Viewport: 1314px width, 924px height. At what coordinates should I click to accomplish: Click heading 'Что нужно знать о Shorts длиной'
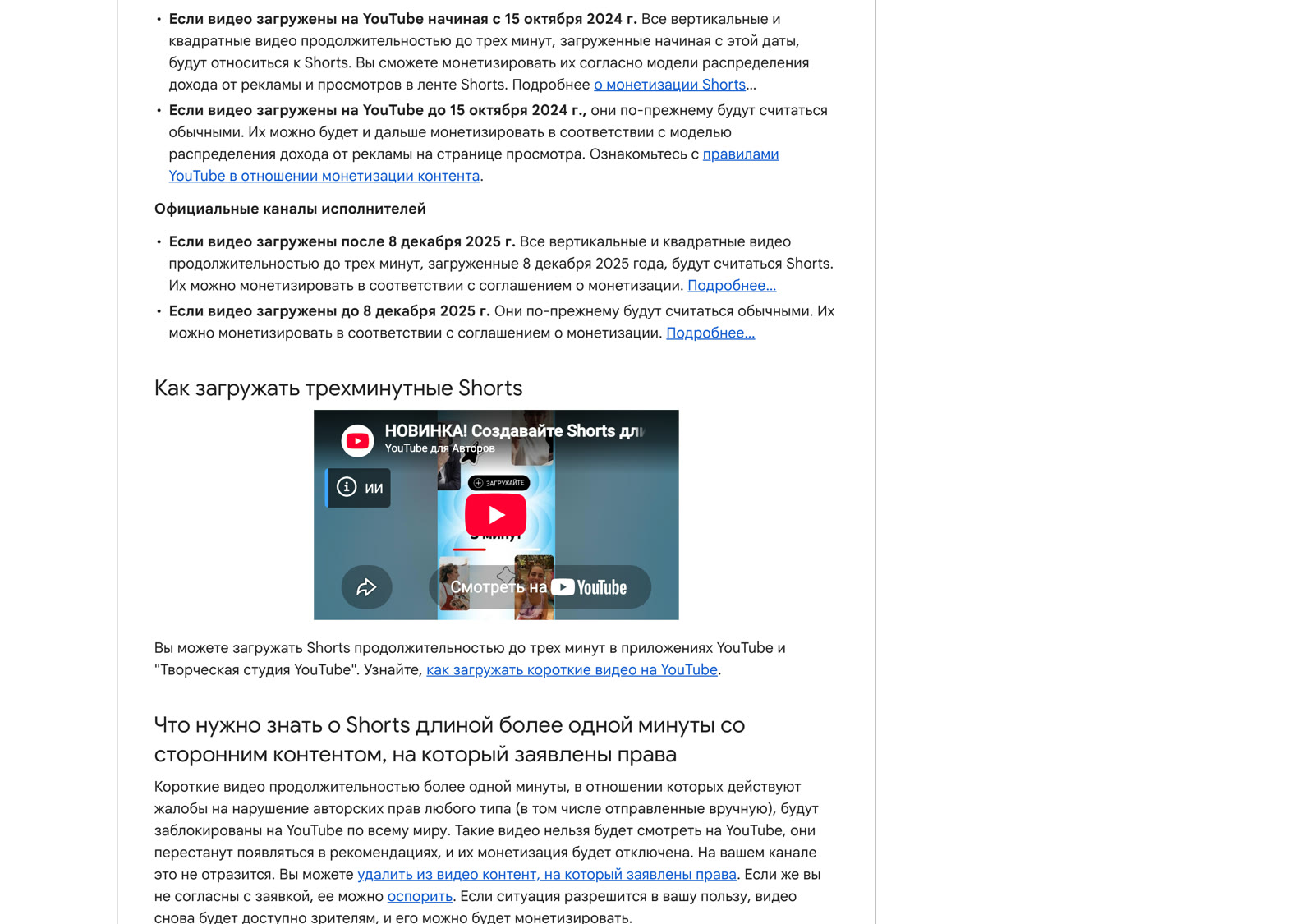pos(449,739)
